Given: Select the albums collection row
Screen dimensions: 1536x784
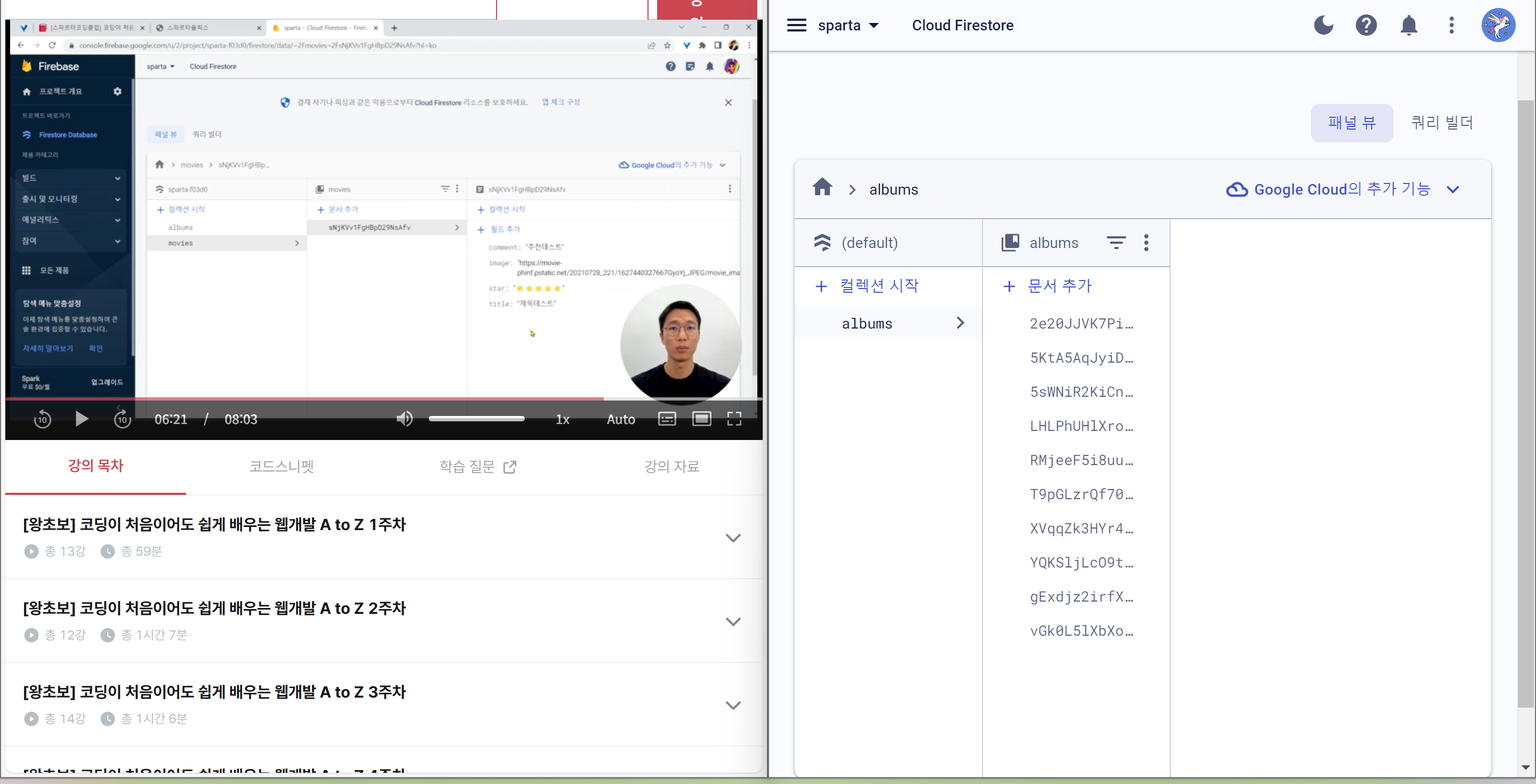Looking at the screenshot, I should coord(888,323).
